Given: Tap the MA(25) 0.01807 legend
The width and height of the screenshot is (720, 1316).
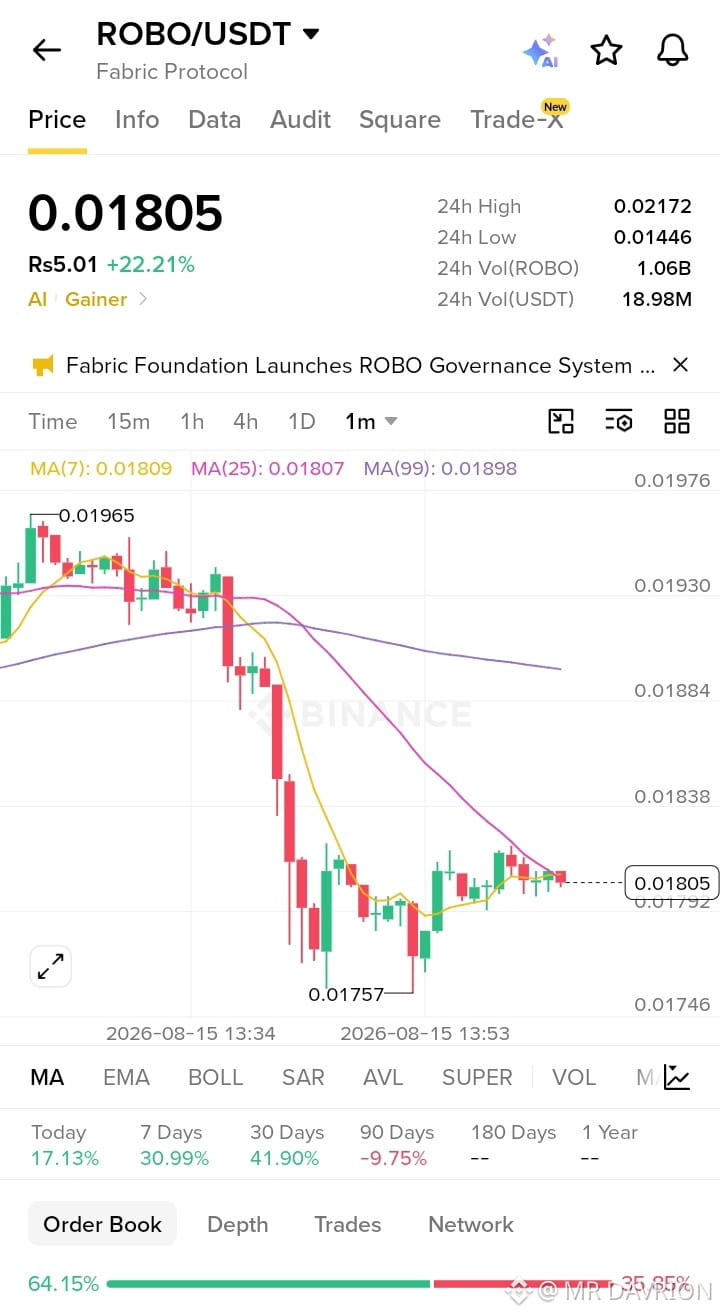Looking at the screenshot, I should coord(267,468).
